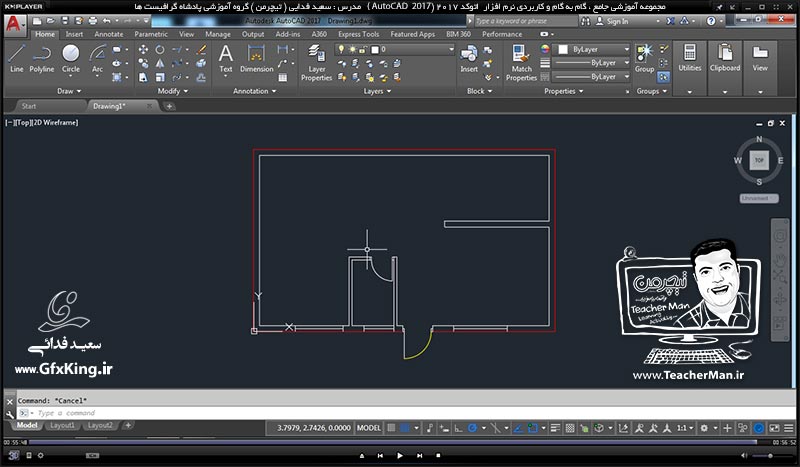Click the [2D Wireframe] visual style control
The height and width of the screenshot is (467, 800).
tap(55, 122)
